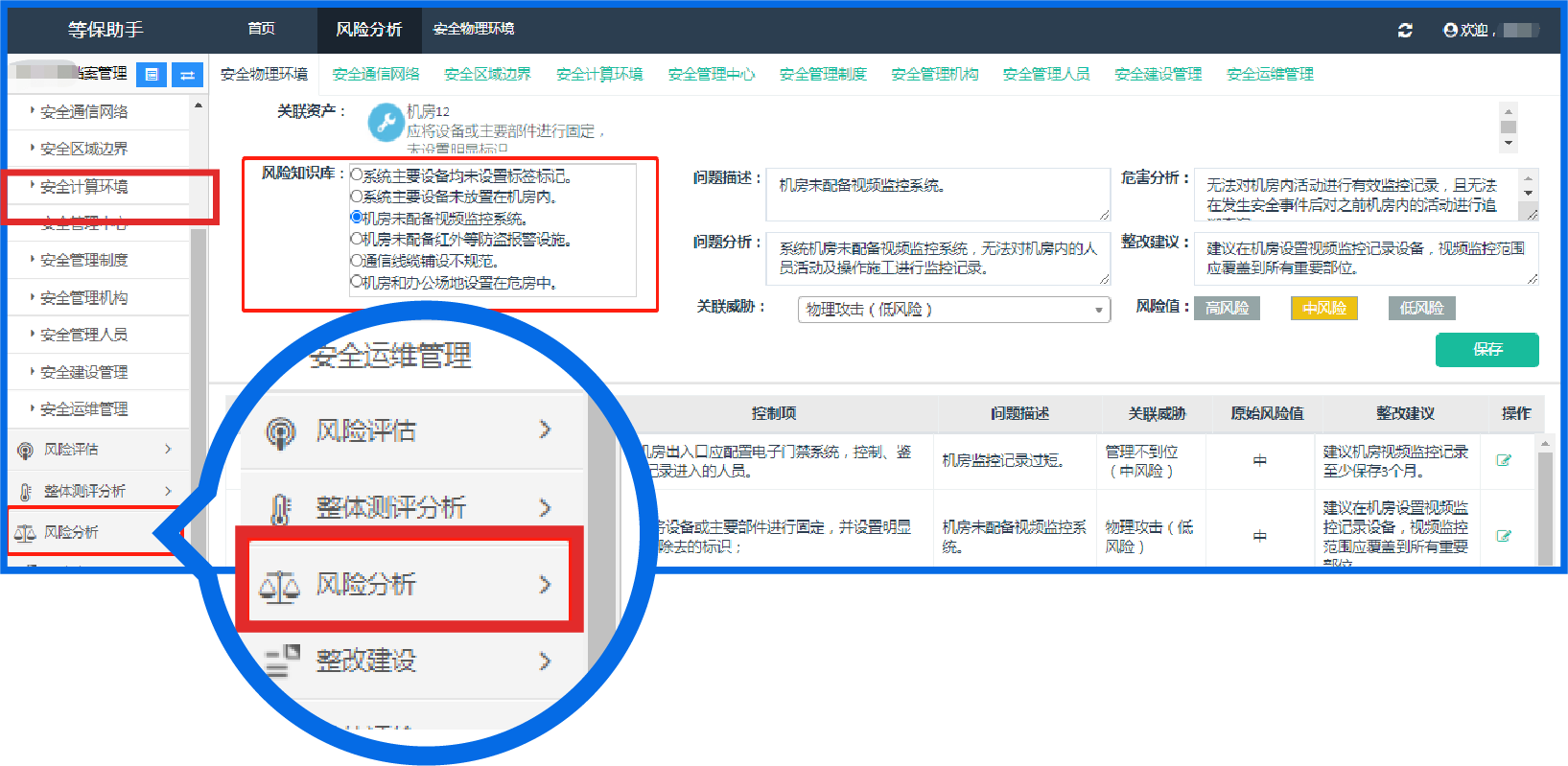Open 安全运维管理 in the sidebar tree
This screenshot has height=766, width=1568.
[84, 409]
